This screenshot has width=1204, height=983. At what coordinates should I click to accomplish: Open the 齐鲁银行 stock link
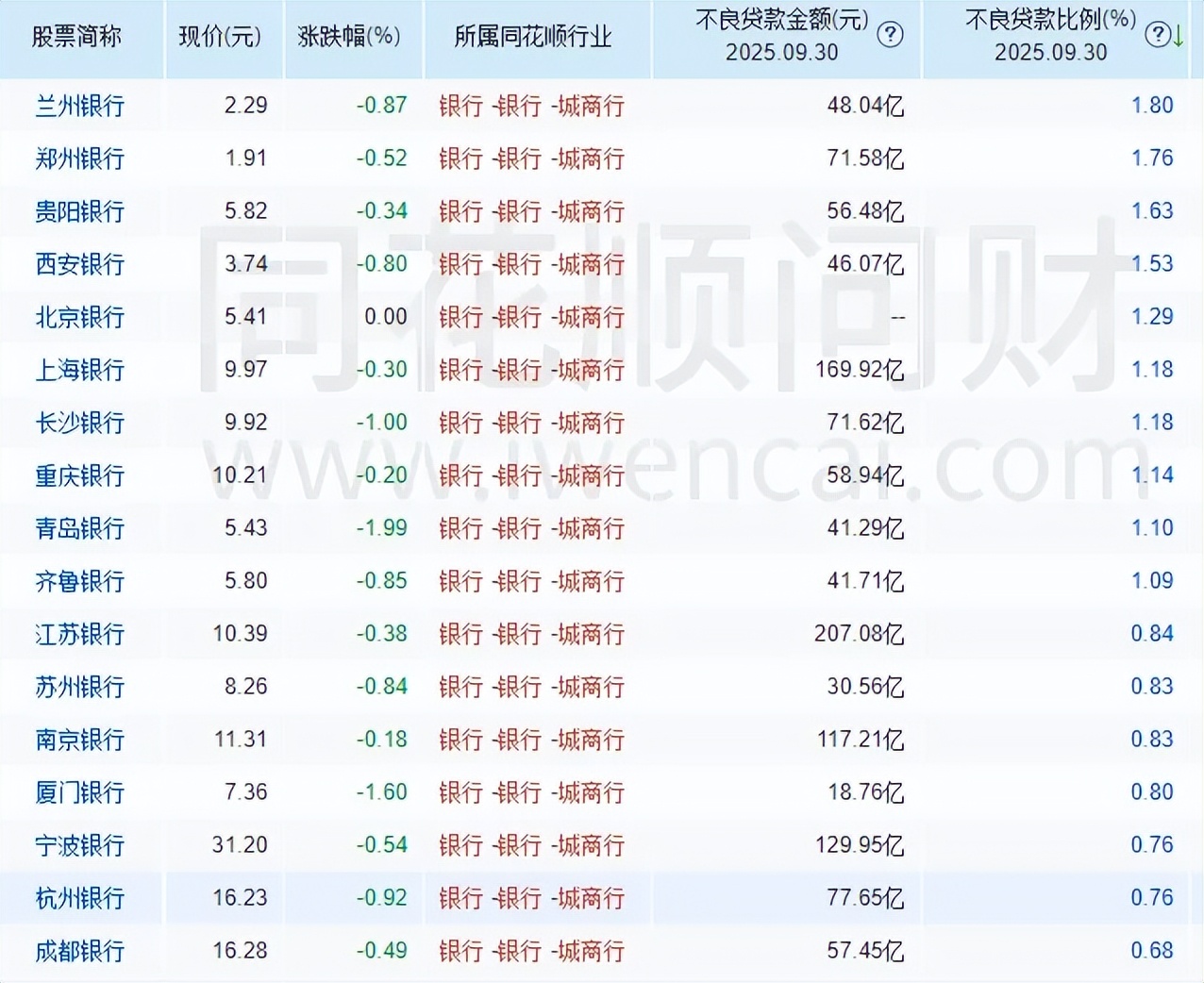click(x=80, y=581)
